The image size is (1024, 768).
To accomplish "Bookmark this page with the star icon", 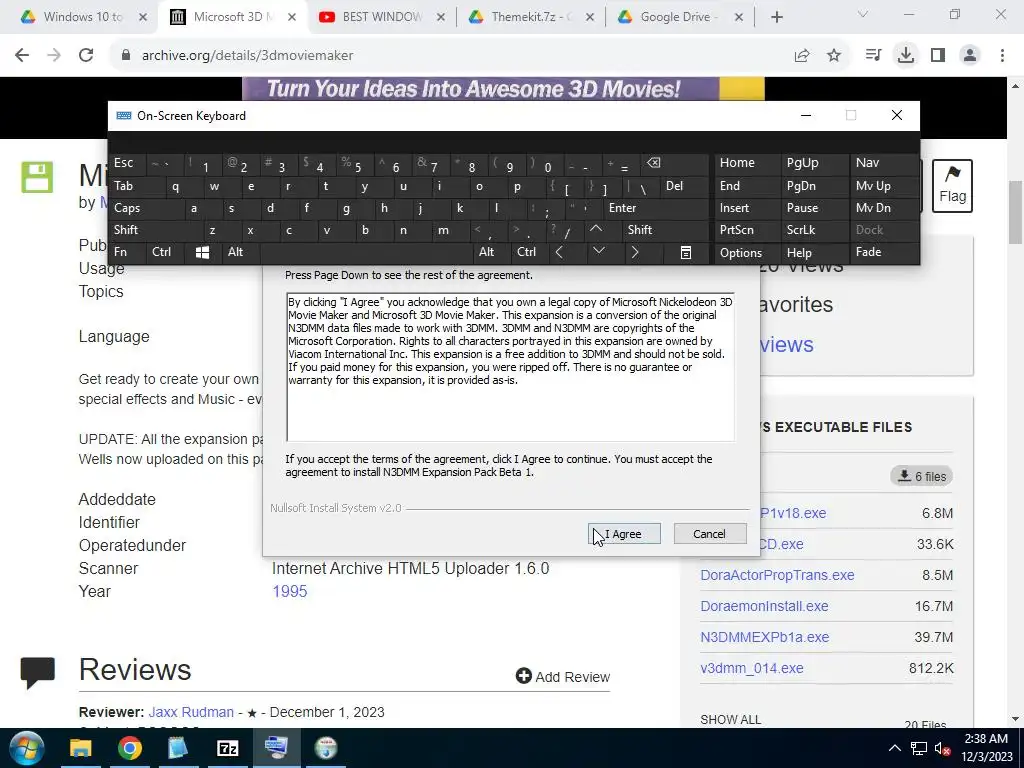I will click(834, 56).
